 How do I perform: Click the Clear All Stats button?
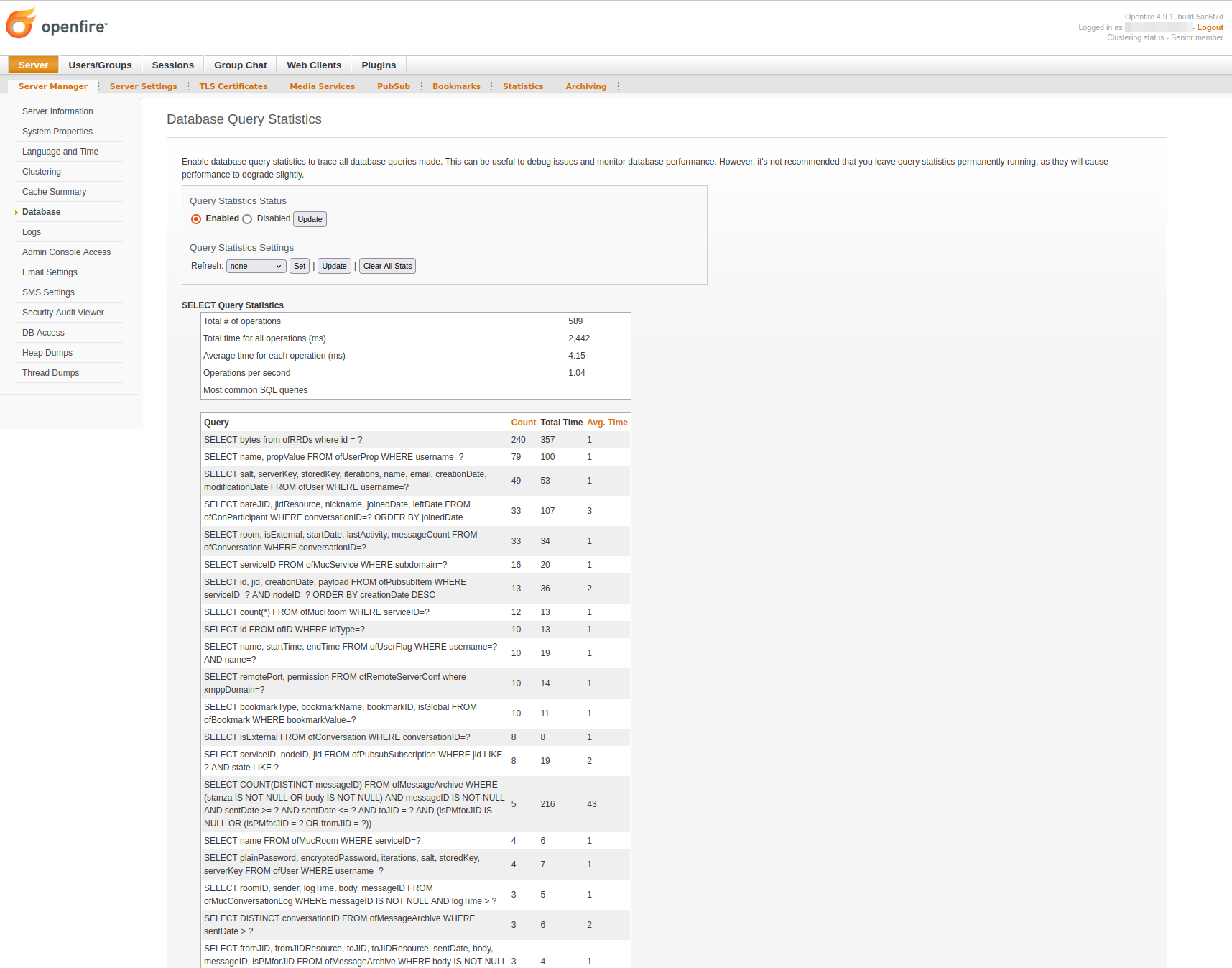(x=387, y=267)
